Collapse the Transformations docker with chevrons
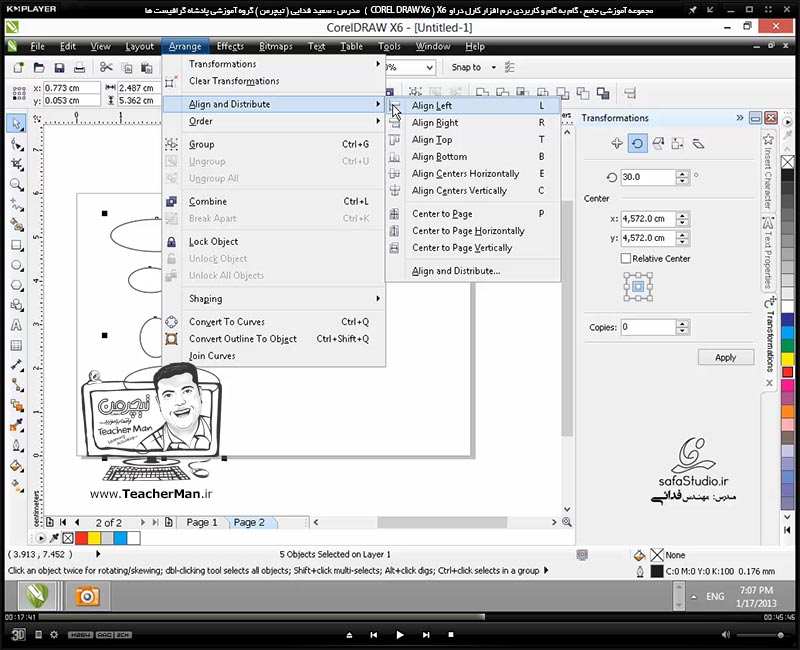Image resolution: width=800 pixels, height=650 pixels. click(x=740, y=118)
